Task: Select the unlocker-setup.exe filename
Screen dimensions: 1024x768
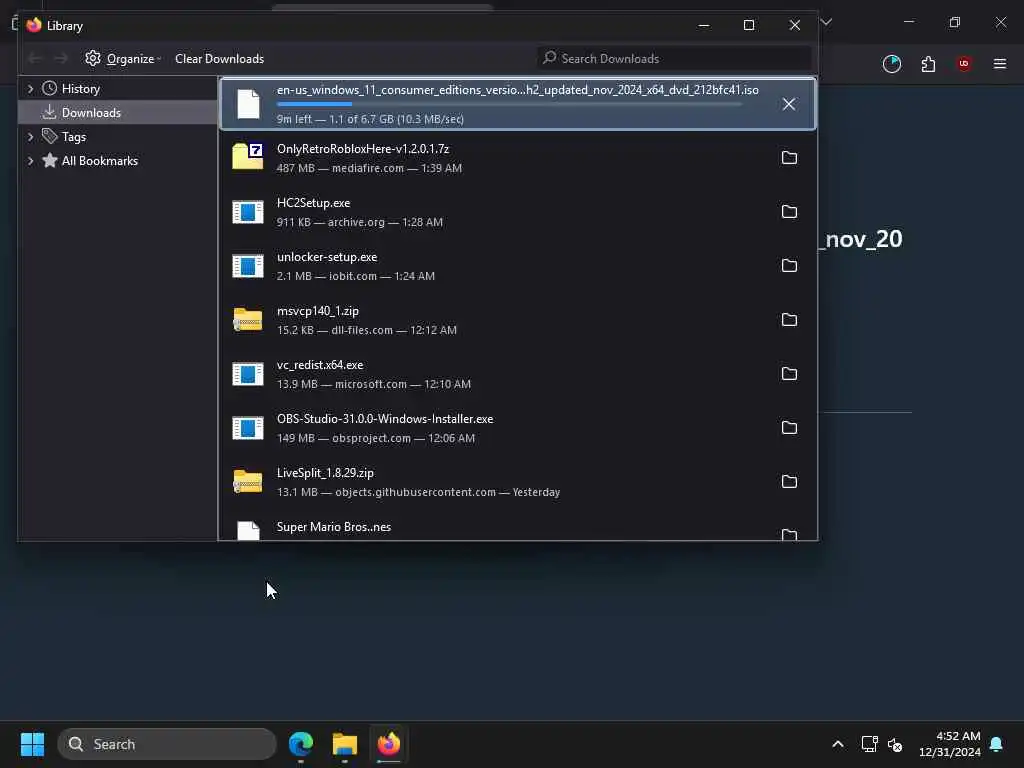Action: coord(327,257)
